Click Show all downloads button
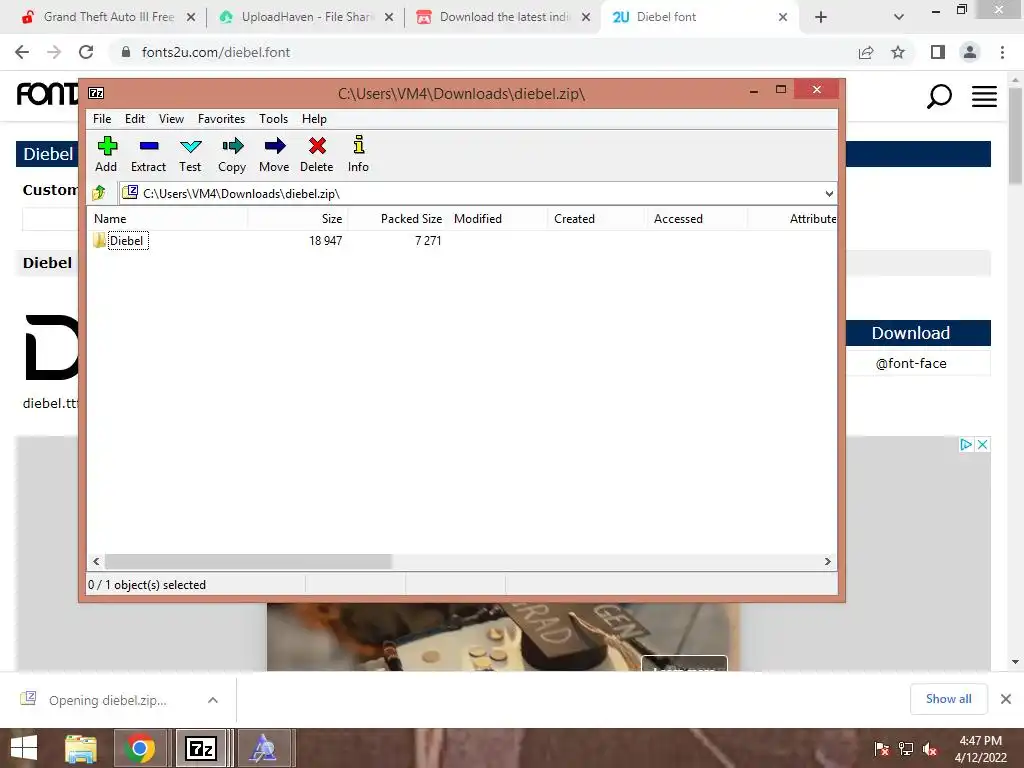Viewport: 1024px width, 768px height. point(949,699)
